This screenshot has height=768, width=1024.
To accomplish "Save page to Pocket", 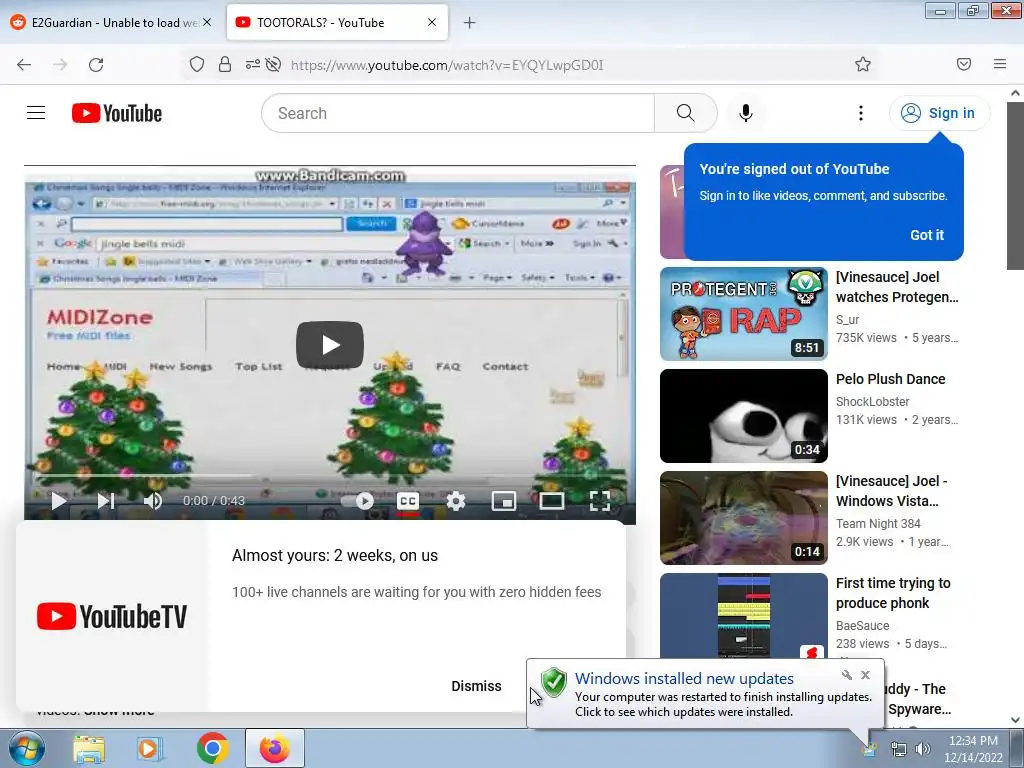I will pyautogui.click(x=963, y=64).
